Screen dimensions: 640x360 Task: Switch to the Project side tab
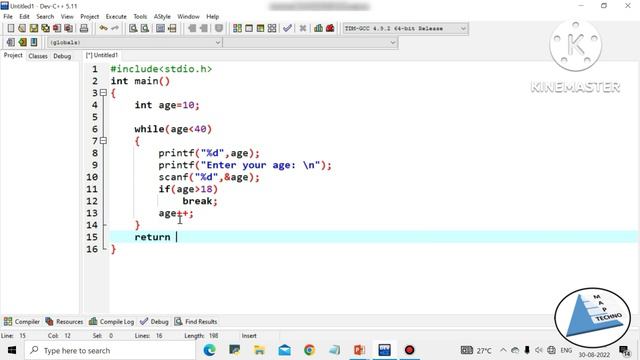point(13,55)
